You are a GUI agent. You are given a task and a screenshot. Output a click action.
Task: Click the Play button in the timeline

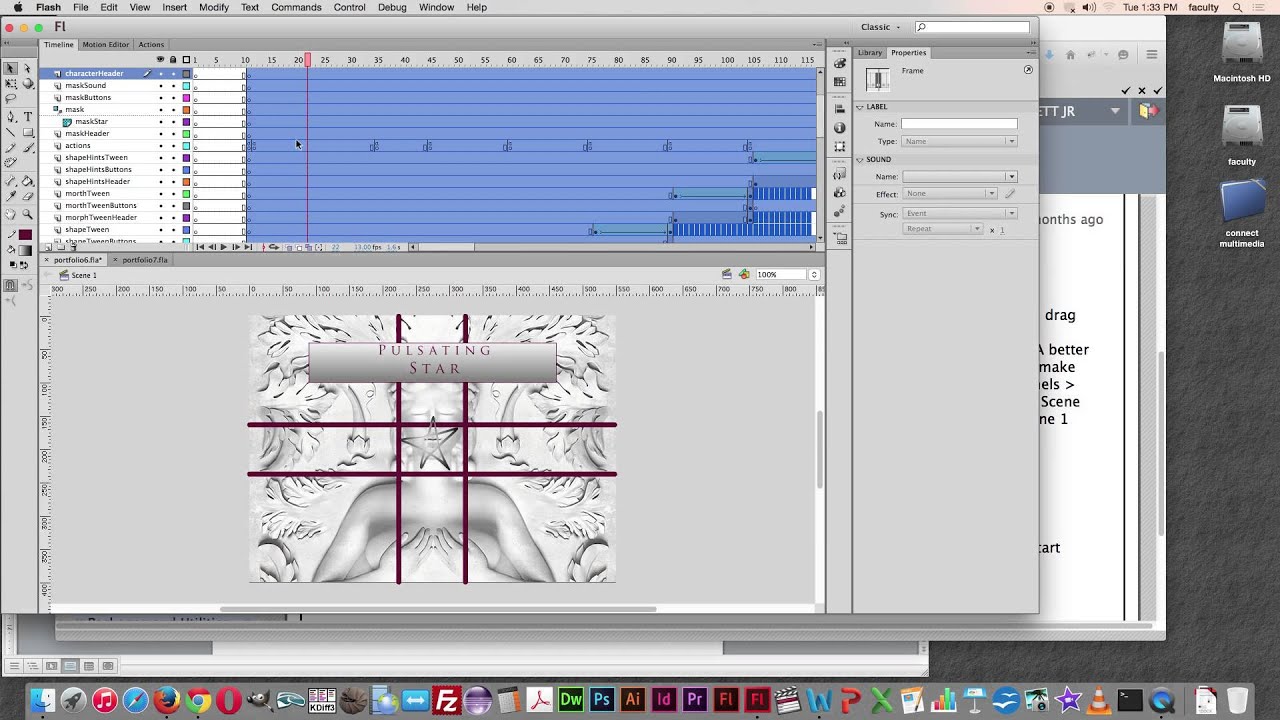click(x=224, y=247)
